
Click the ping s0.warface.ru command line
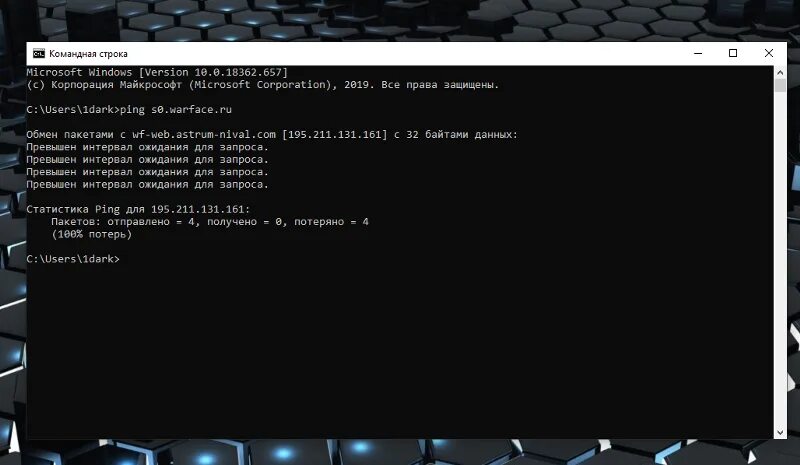129,110
